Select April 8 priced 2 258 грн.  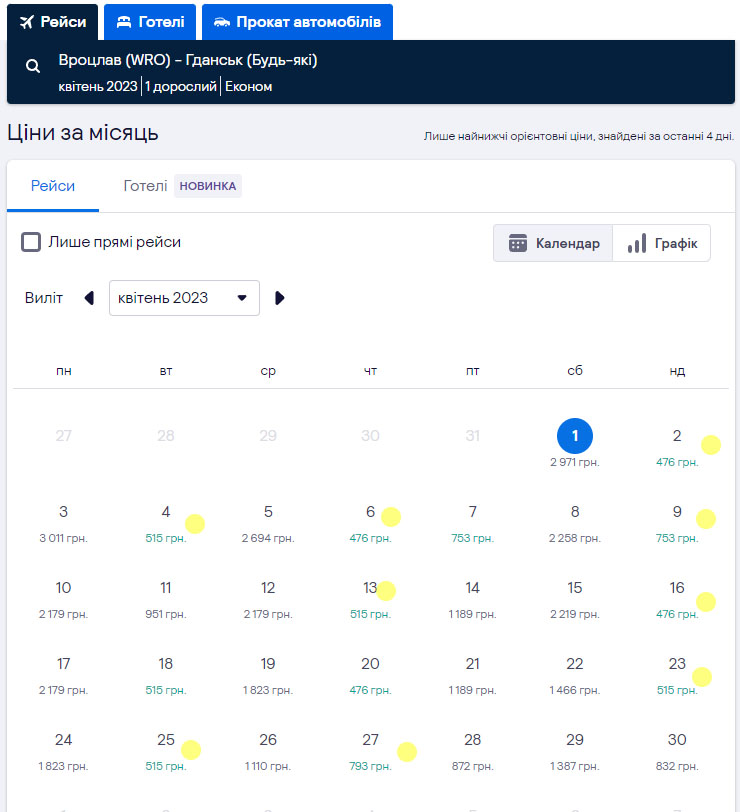575,523
